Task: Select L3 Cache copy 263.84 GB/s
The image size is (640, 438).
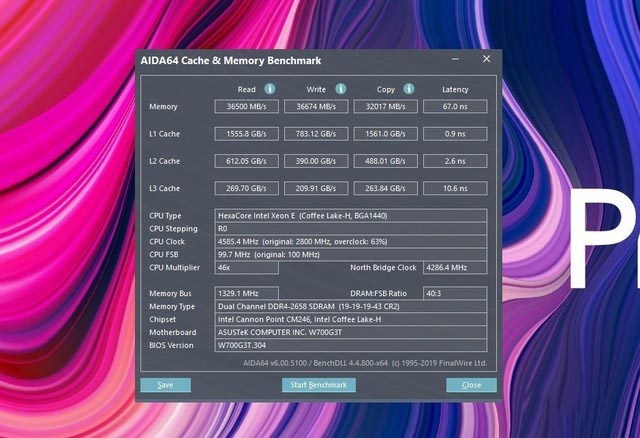Action: (x=385, y=188)
